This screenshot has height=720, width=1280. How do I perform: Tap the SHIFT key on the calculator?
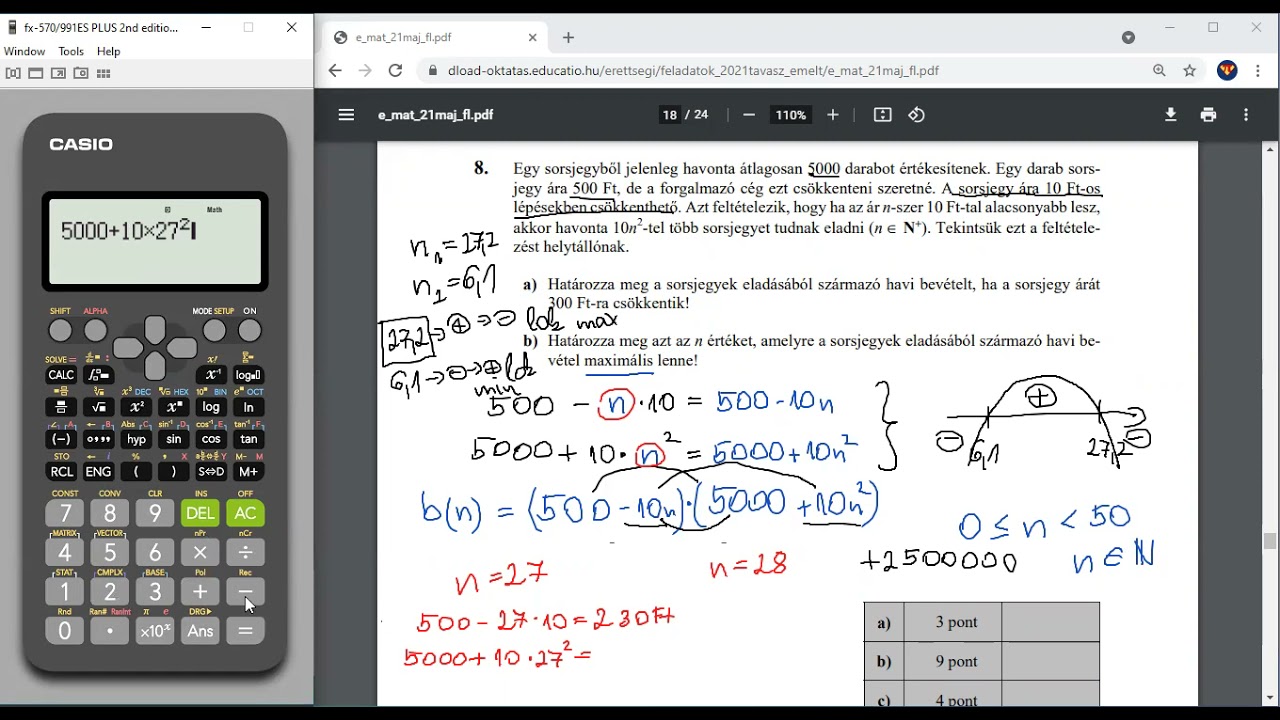tap(60, 331)
